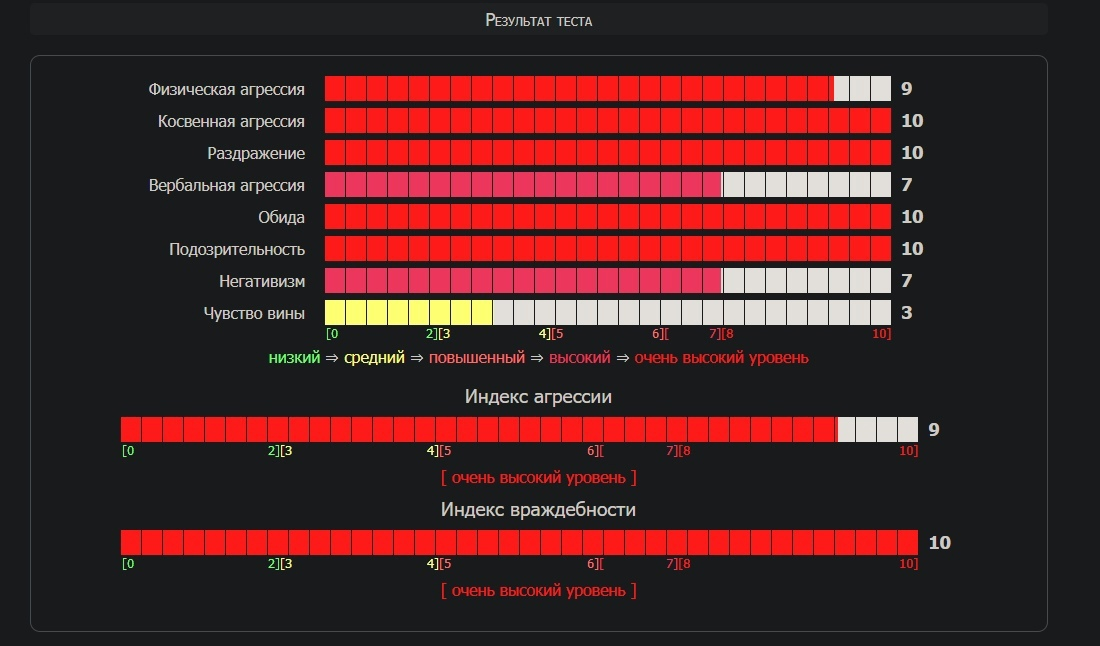
Task: Click the score 9 beside Физическая агрессия bar
Action: pyautogui.click(x=906, y=89)
